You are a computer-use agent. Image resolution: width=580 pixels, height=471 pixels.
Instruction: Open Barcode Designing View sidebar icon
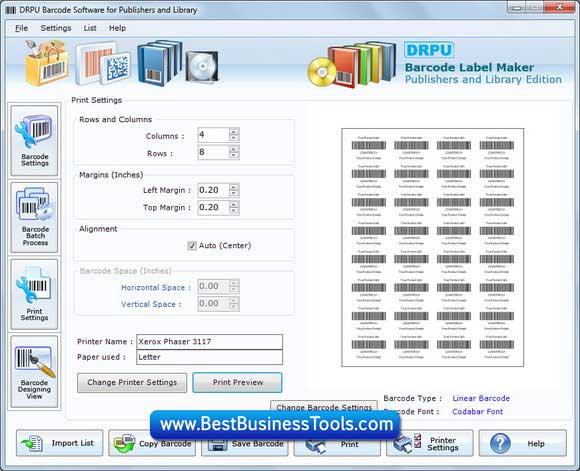pos(34,371)
